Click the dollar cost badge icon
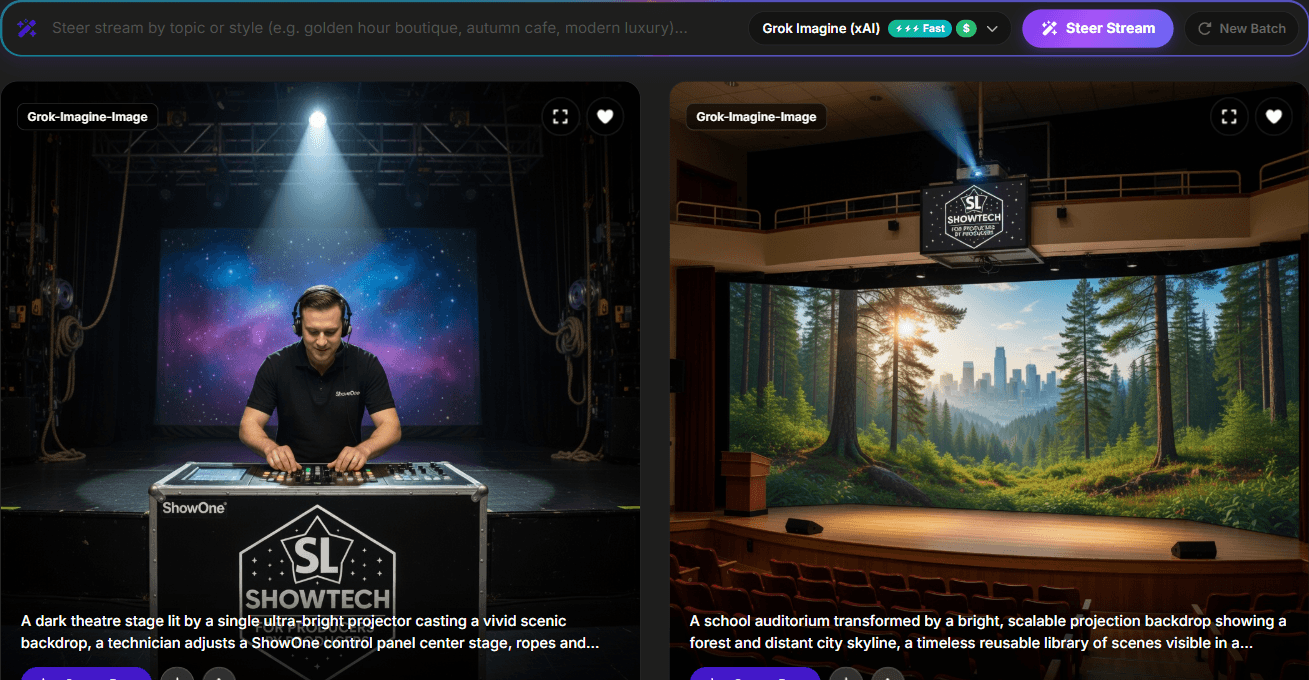Viewport: 1309px width, 680px height. point(966,28)
